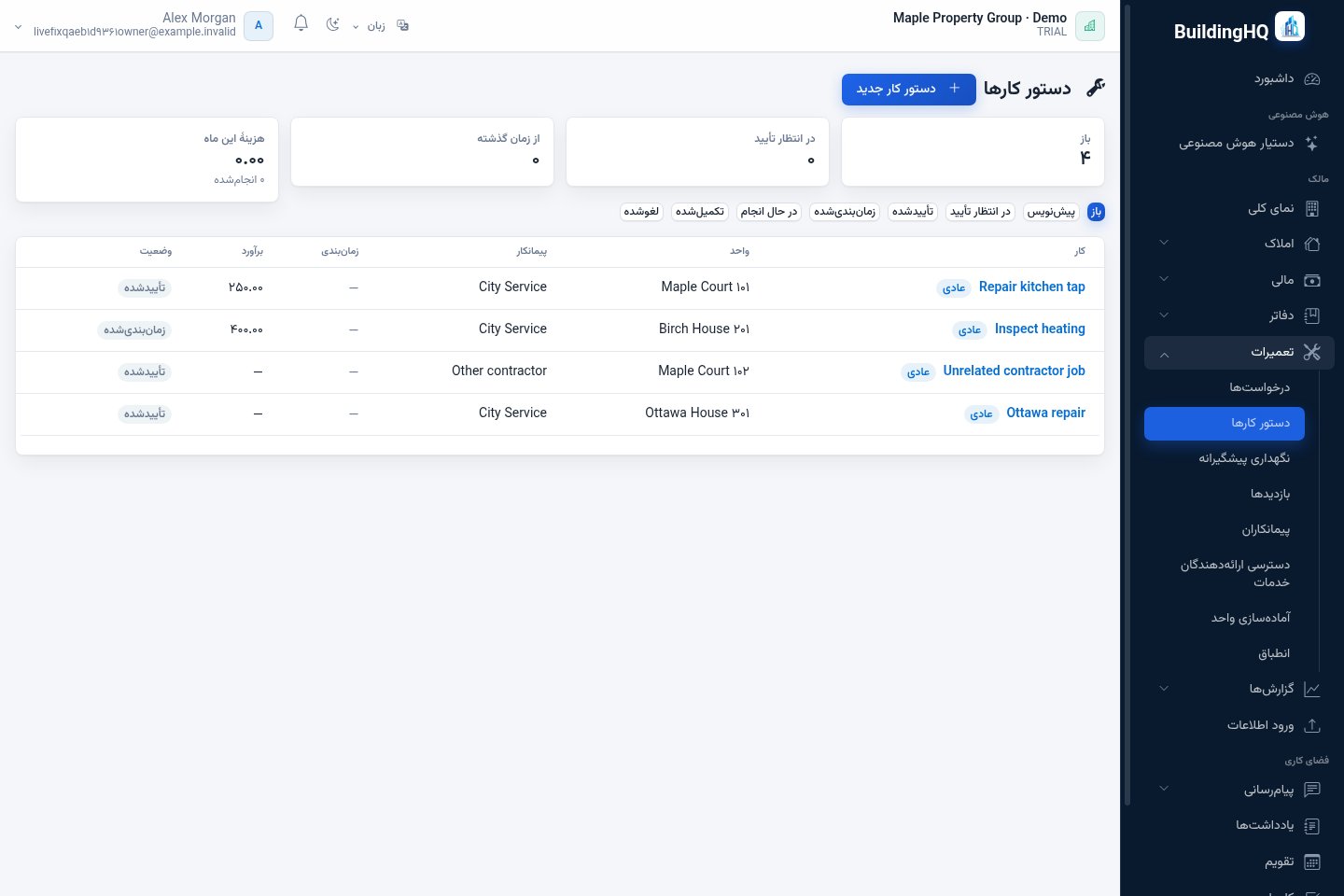Click the پیام‌رسانی message icon
The height and width of the screenshot is (896, 1344).
(x=1311, y=790)
